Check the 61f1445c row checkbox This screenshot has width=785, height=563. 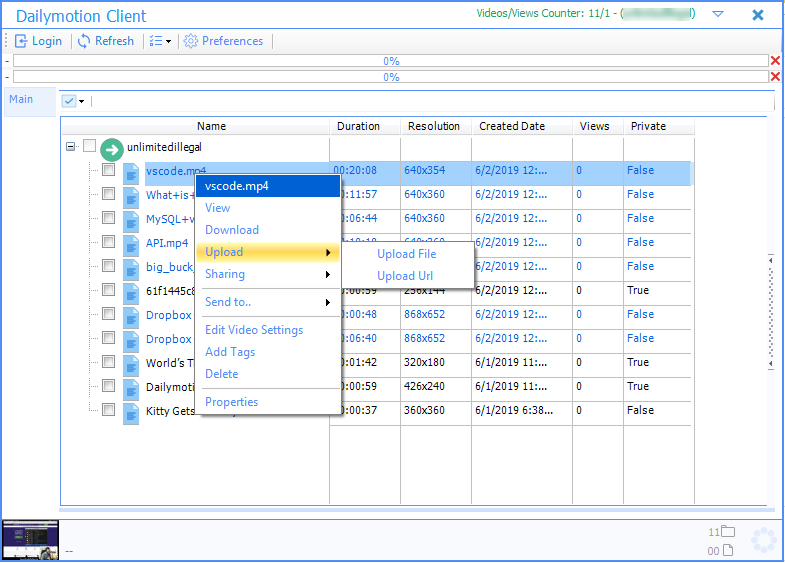(108, 290)
